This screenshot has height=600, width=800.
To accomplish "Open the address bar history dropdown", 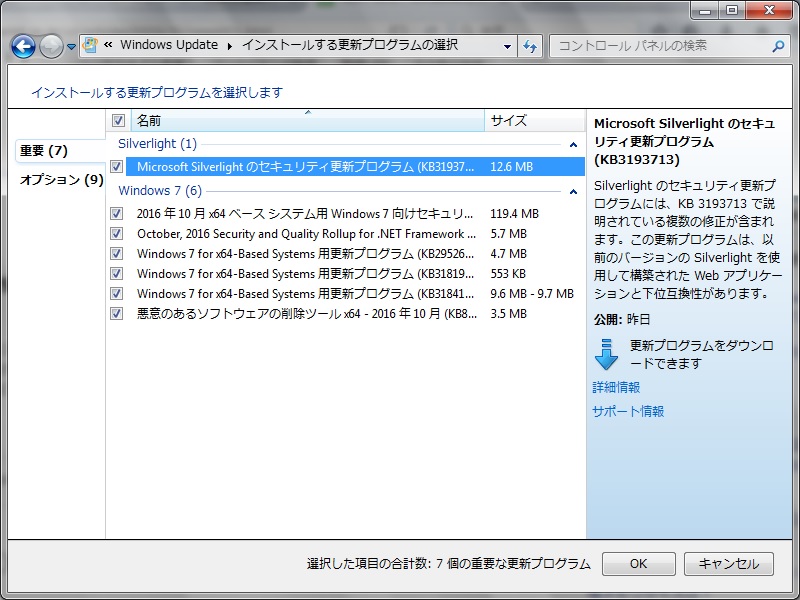I will (507, 46).
